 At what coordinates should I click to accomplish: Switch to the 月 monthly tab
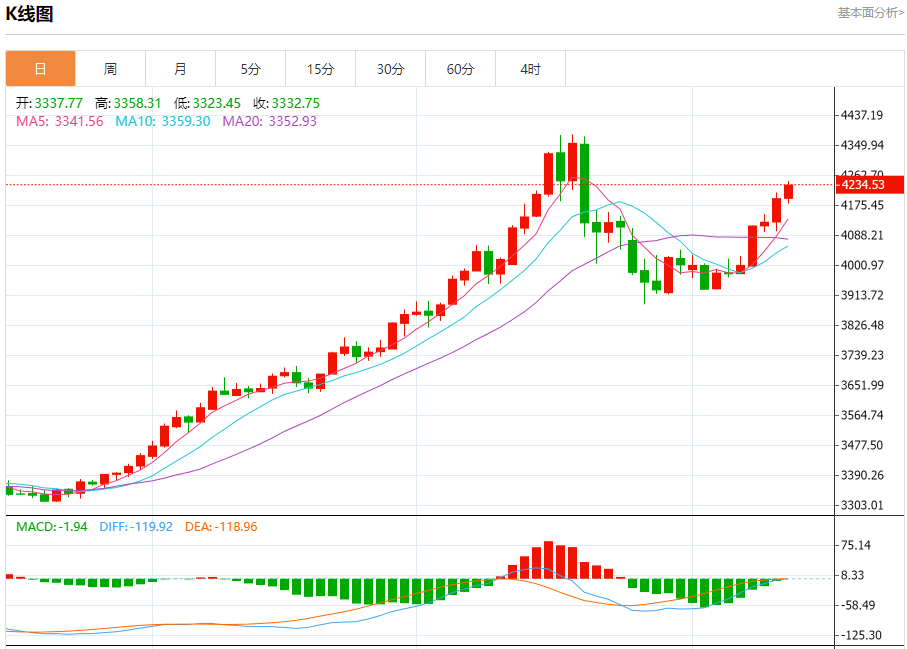pyautogui.click(x=180, y=69)
